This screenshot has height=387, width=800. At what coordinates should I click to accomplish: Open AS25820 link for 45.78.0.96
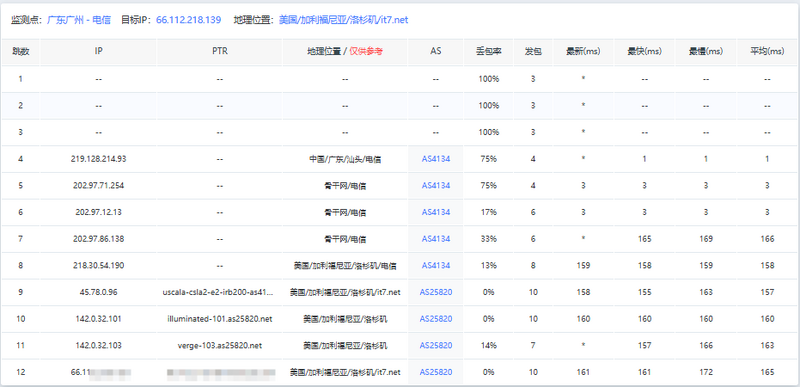coord(436,292)
